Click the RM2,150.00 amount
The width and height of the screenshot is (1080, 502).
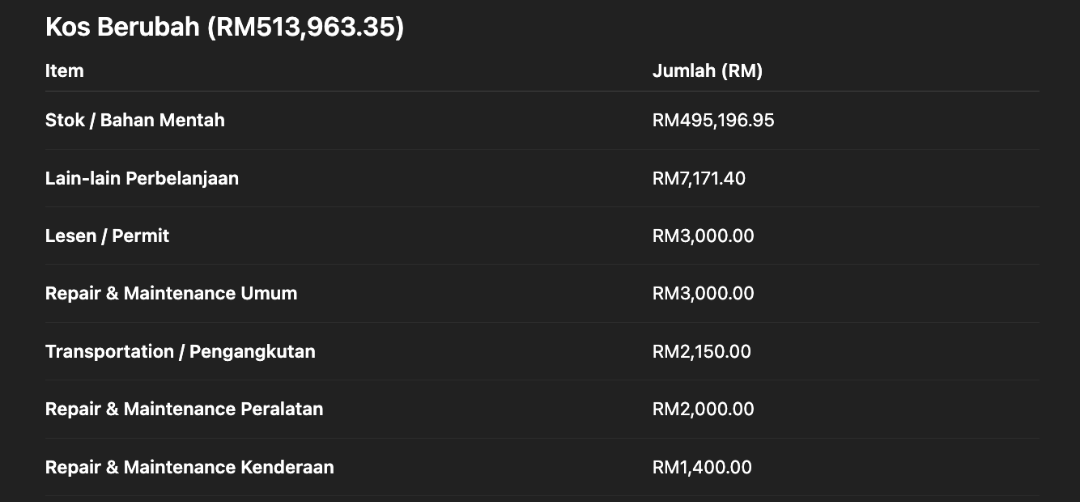[x=702, y=352]
